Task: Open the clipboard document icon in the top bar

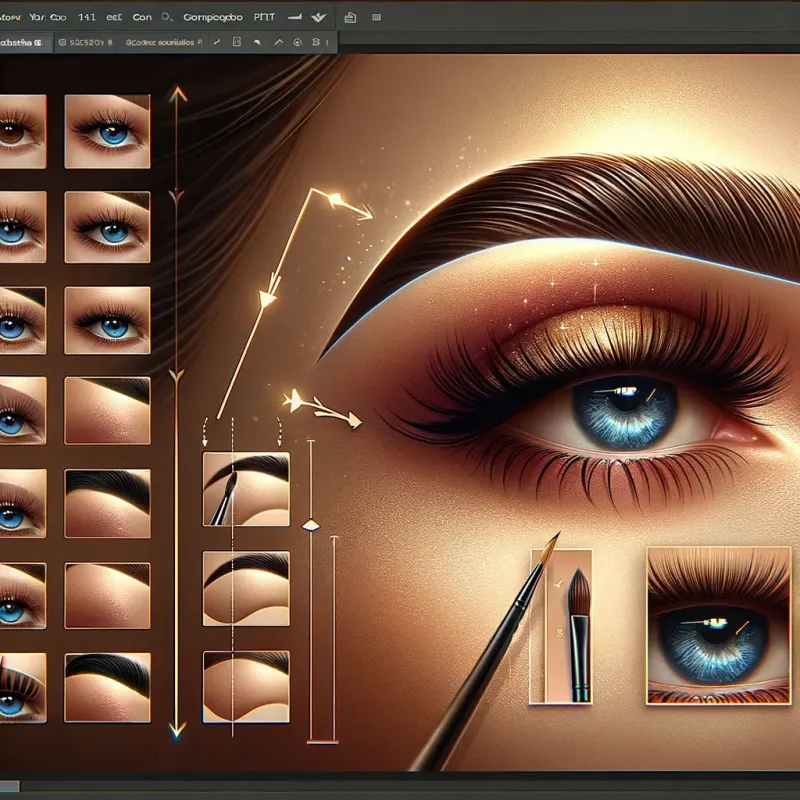Action: click(x=350, y=17)
